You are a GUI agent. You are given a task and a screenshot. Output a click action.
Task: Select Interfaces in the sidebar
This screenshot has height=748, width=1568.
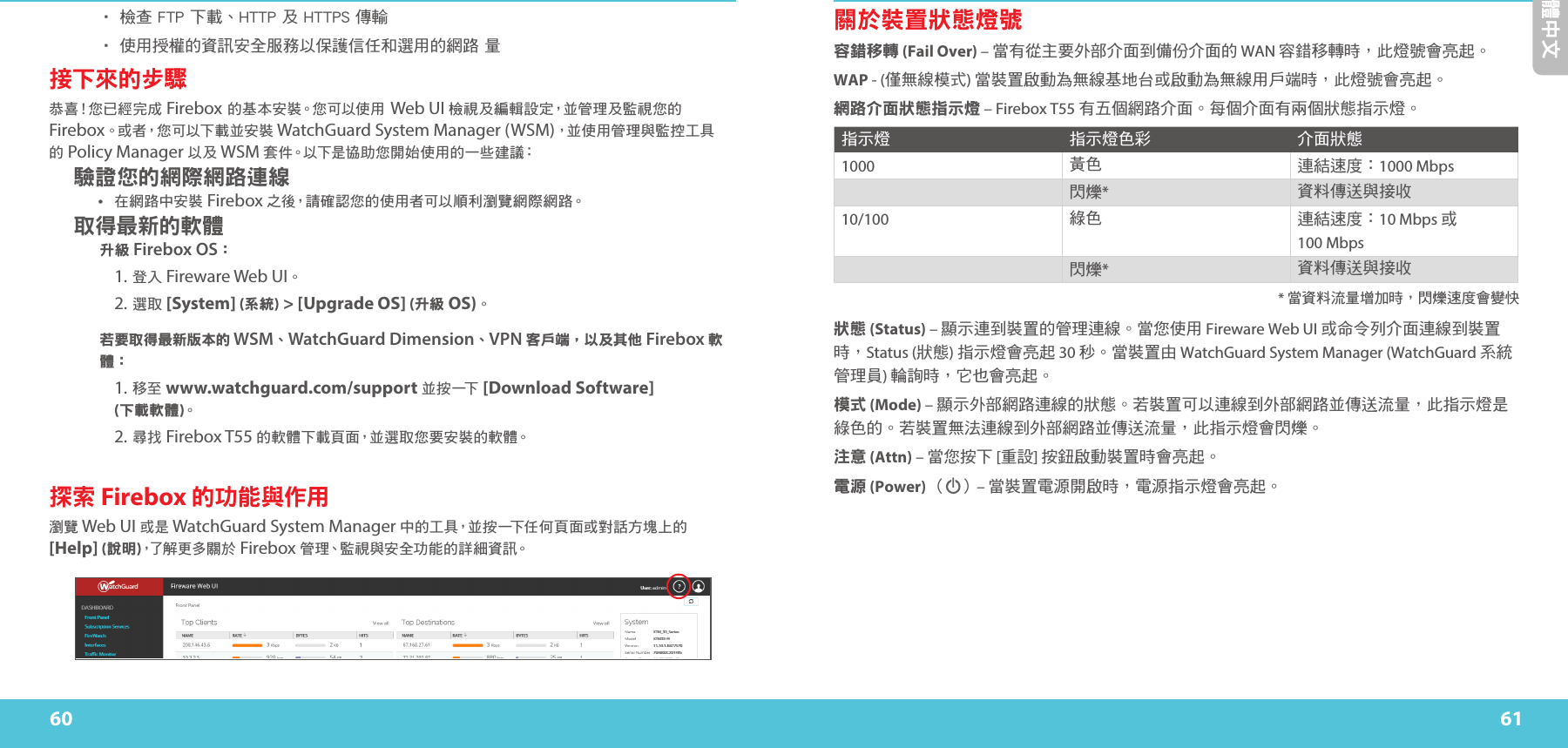point(95,645)
